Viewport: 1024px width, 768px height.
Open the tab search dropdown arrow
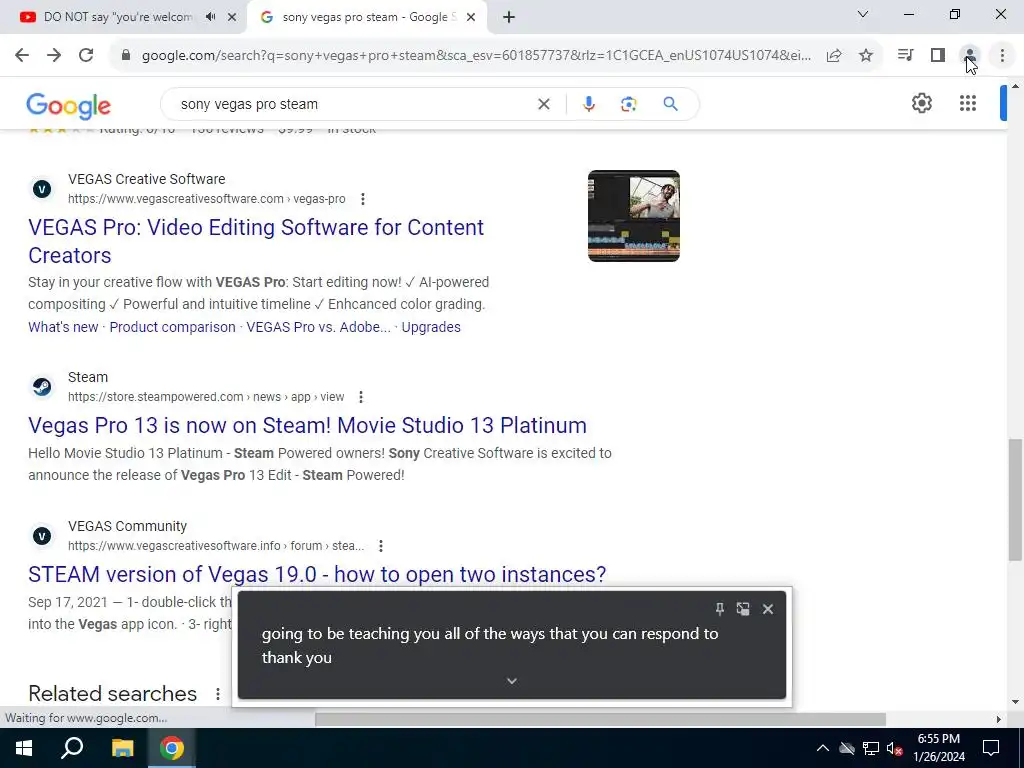coord(863,14)
